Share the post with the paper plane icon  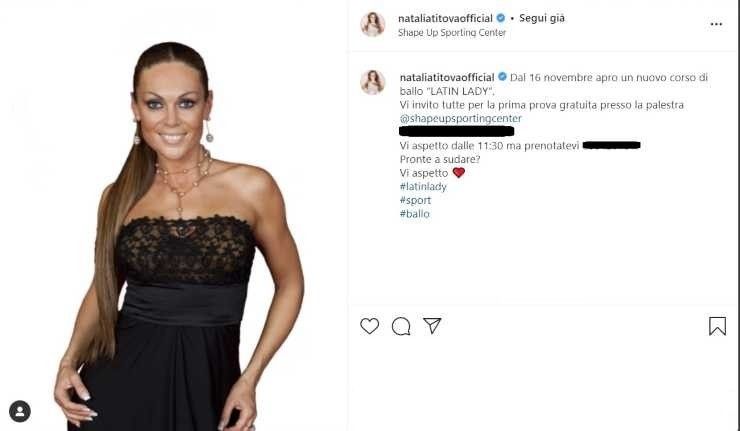432,325
